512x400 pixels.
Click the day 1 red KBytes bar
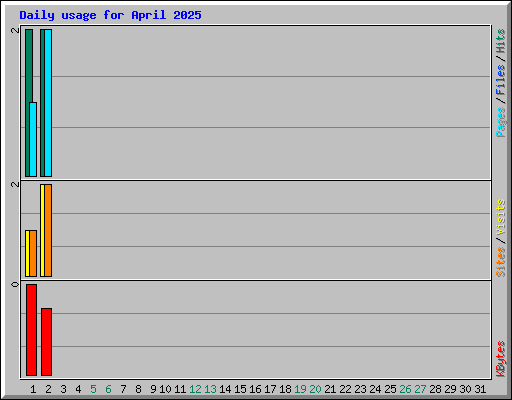coord(31,330)
